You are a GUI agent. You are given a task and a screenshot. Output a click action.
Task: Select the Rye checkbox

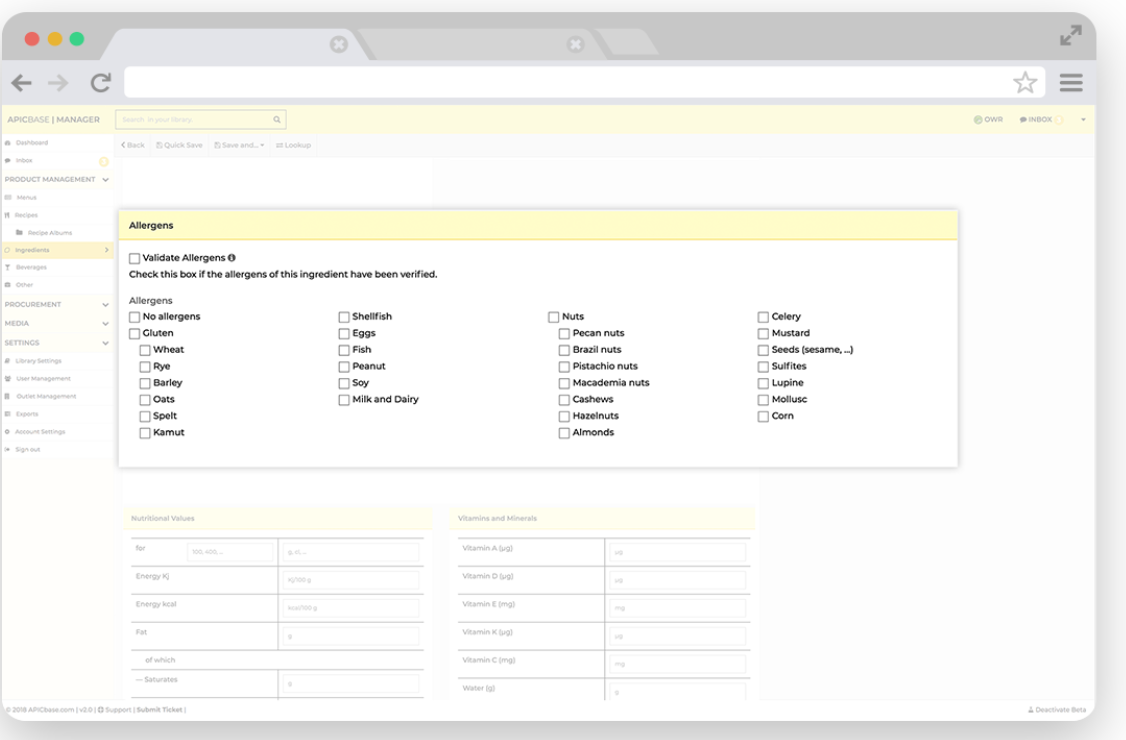(x=145, y=366)
